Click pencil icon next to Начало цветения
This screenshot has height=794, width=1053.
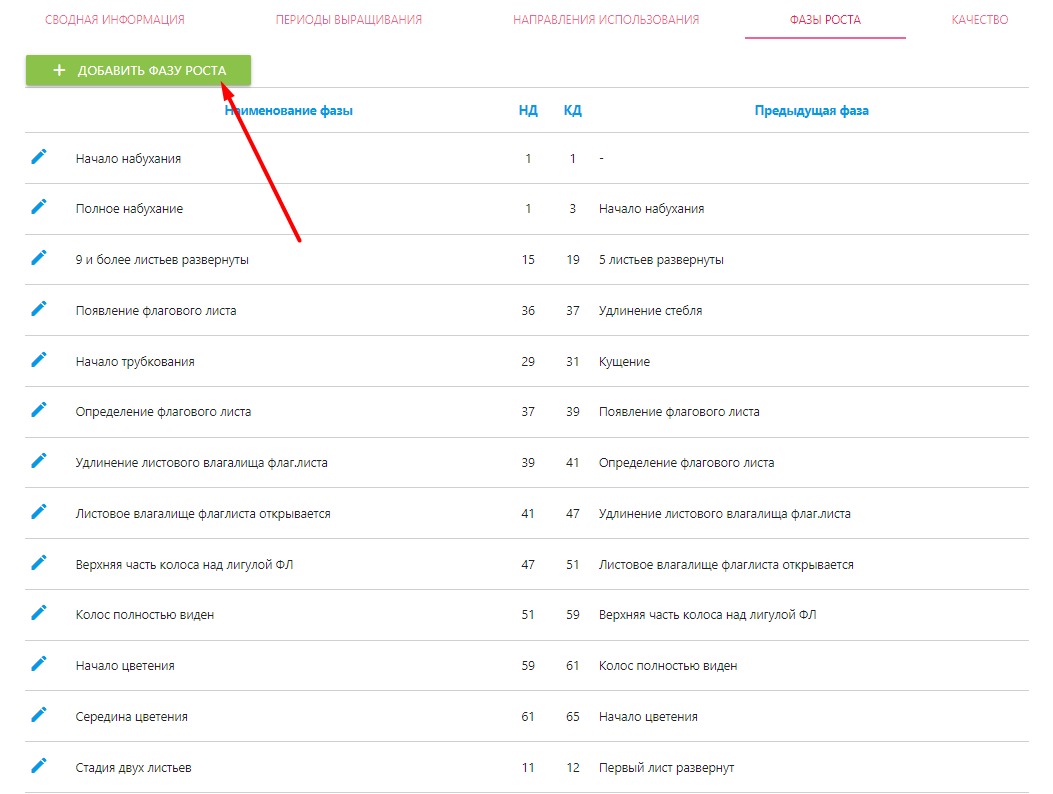tap(39, 664)
